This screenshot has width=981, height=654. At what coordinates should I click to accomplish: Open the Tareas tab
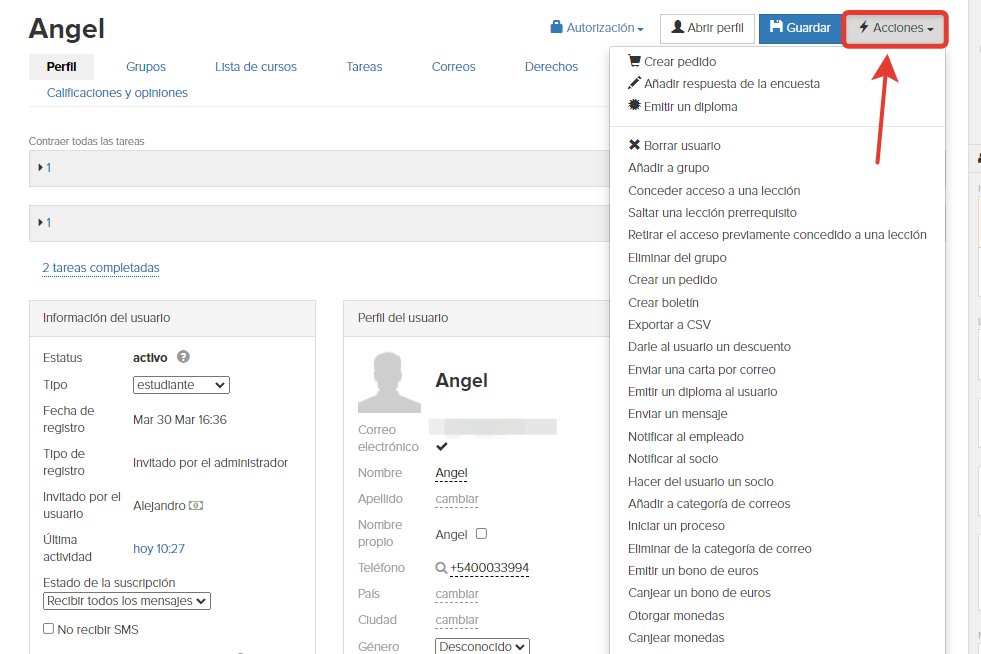[x=364, y=66]
